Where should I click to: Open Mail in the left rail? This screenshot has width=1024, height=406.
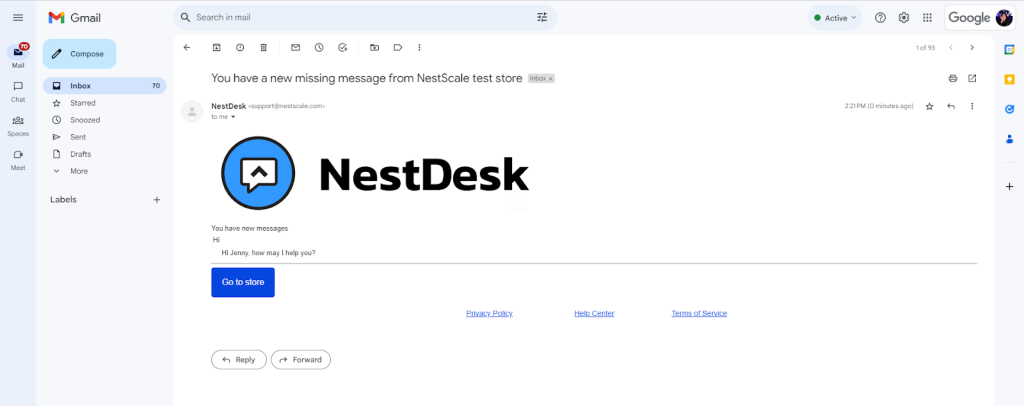[18, 56]
